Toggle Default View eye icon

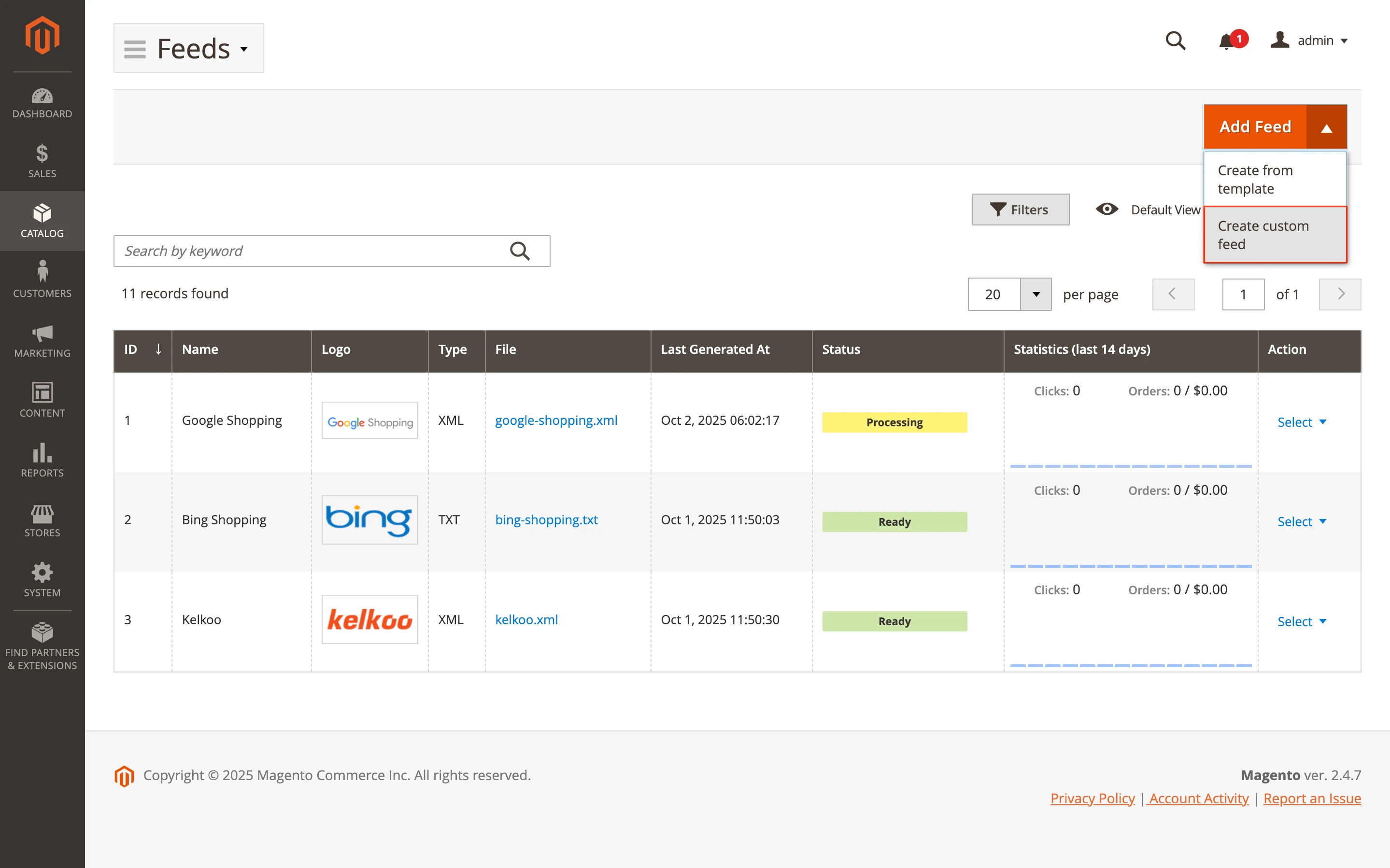point(1107,209)
